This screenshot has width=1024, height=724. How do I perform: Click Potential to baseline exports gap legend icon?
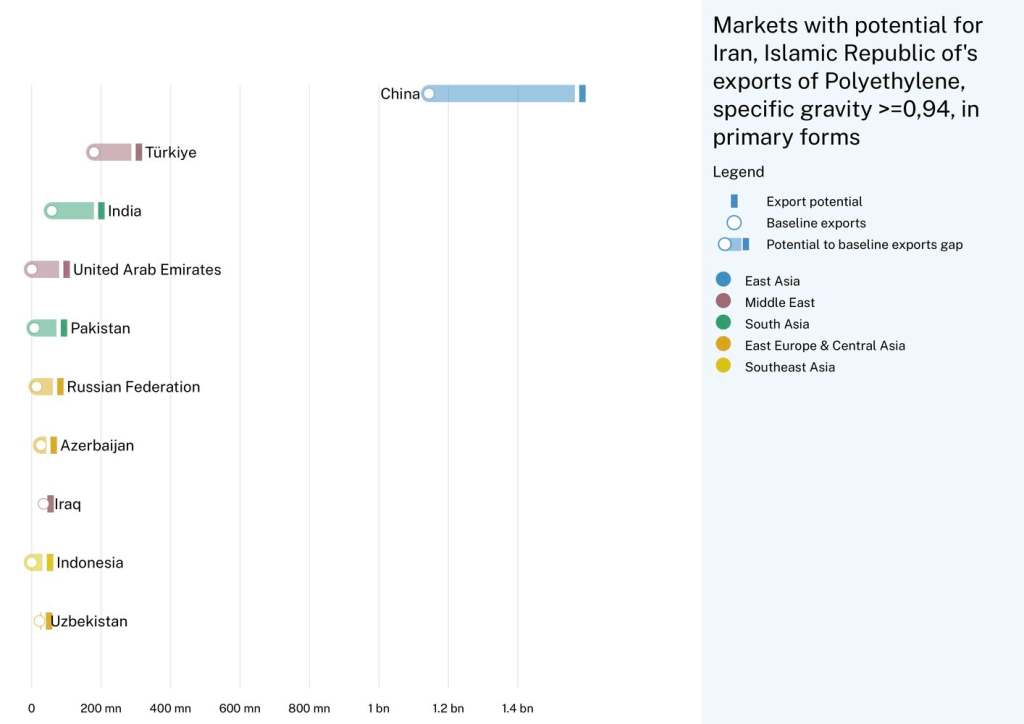tap(734, 244)
